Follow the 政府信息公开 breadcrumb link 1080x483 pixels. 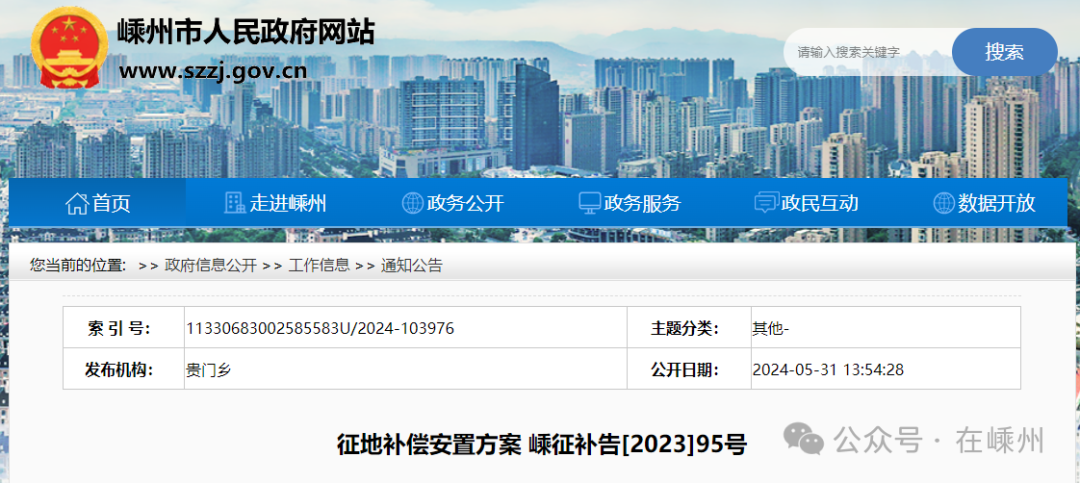click(x=210, y=265)
